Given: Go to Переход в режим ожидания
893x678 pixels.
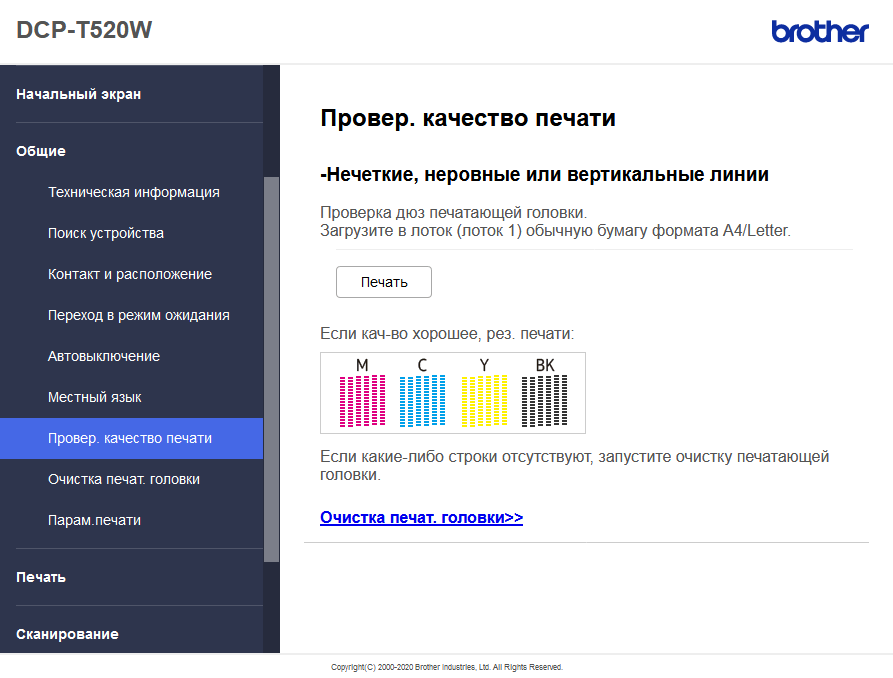Looking at the screenshot, I should (x=139, y=315).
